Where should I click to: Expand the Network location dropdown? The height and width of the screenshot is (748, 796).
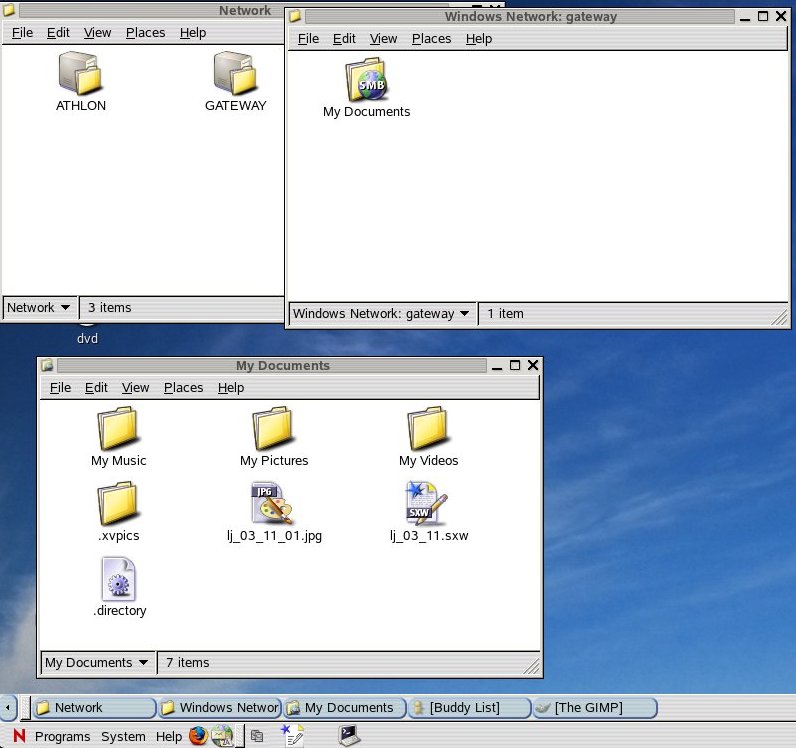39,308
